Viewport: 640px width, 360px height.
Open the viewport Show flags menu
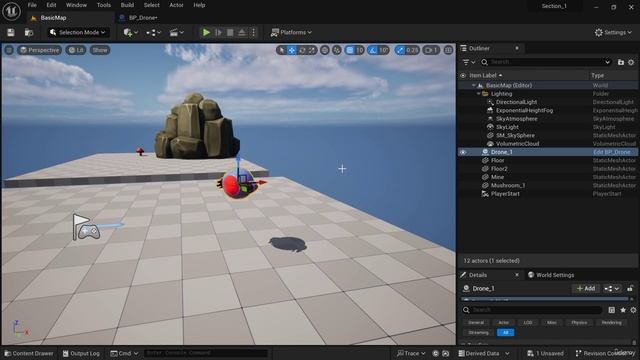(100, 50)
